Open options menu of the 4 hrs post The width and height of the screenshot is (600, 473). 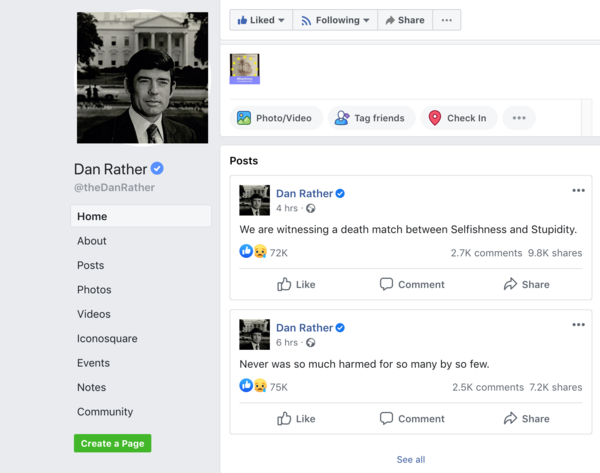coord(578,191)
